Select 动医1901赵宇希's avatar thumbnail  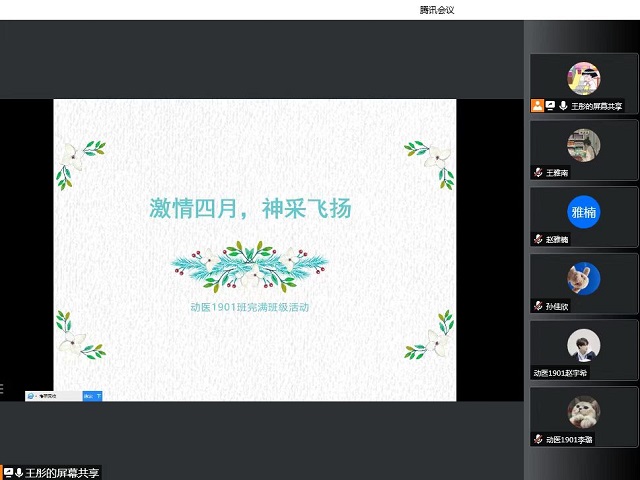(x=584, y=345)
